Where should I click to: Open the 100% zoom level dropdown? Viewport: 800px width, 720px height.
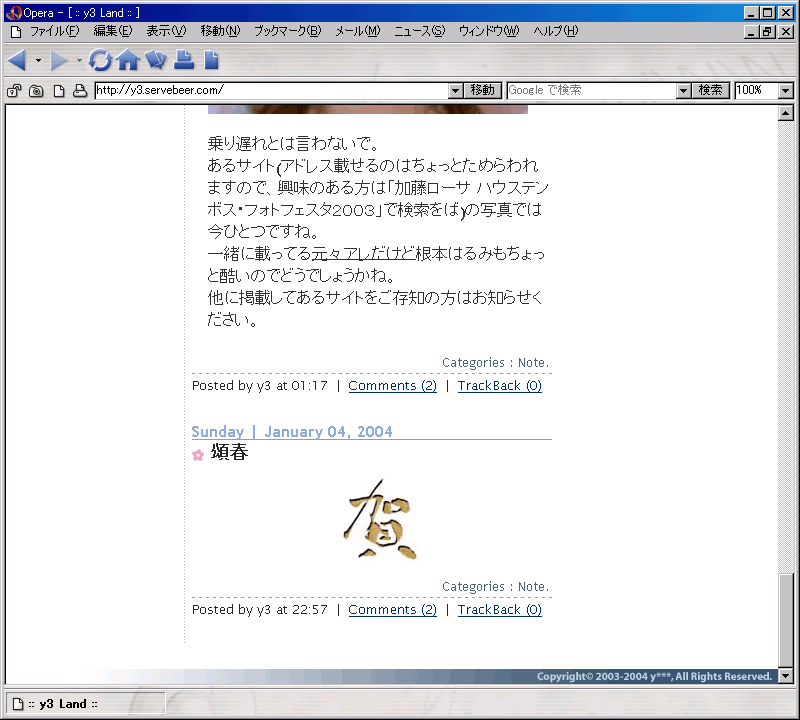pos(786,91)
